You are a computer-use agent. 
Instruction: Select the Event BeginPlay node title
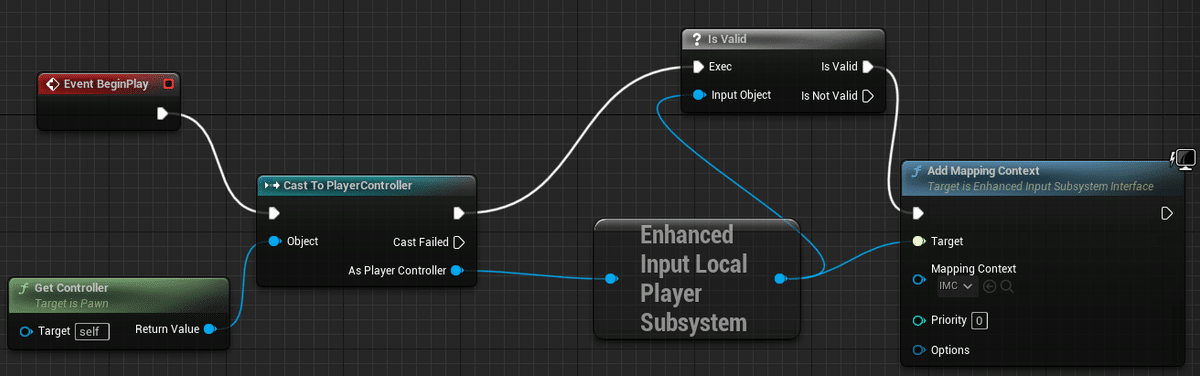(x=105, y=84)
